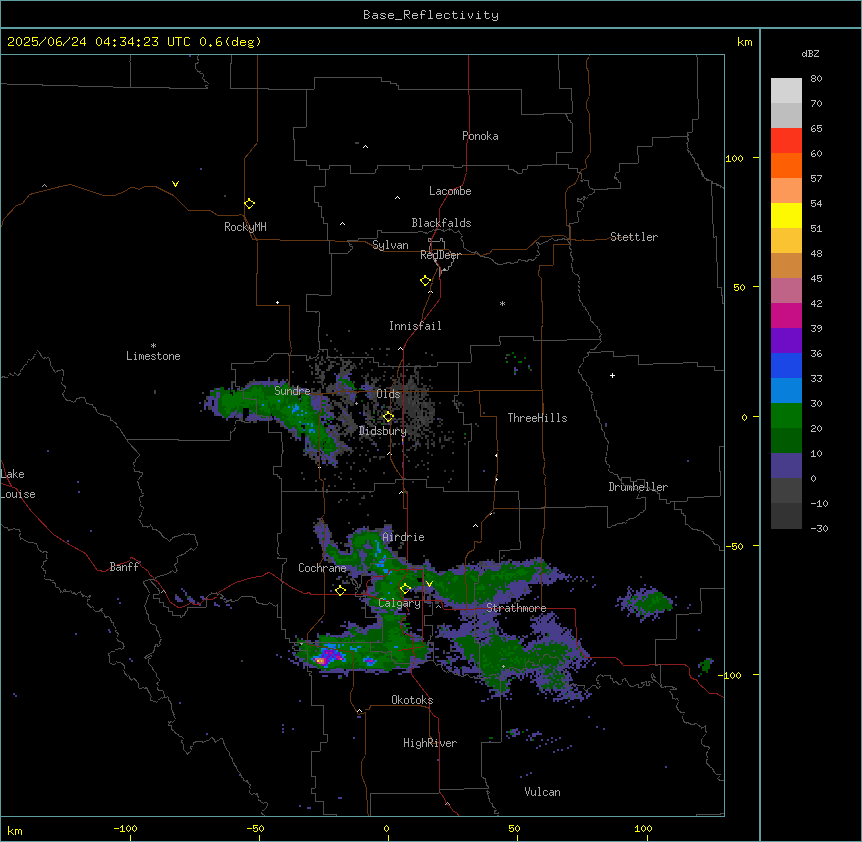
Task: Click the RockyMH label
Action: 245,227
